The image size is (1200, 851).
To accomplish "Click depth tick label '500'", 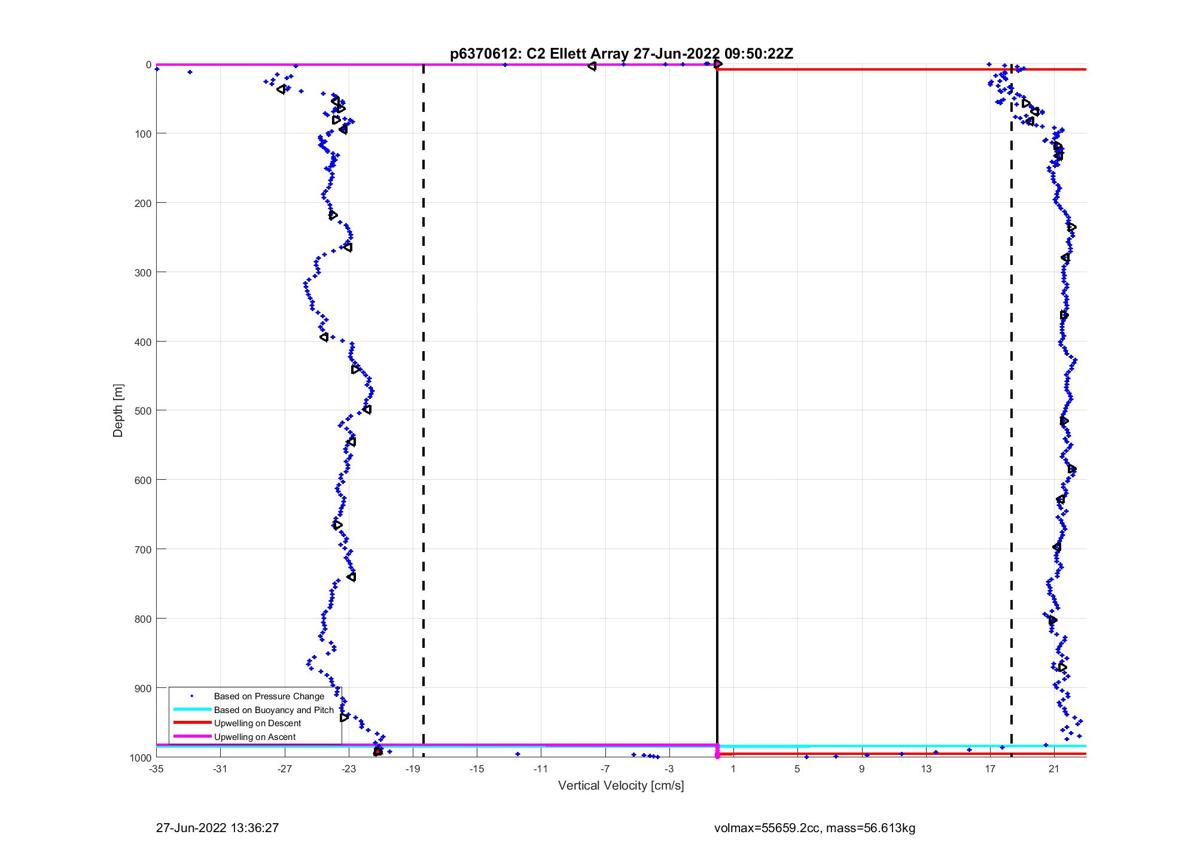I will (x=142, y=411).
